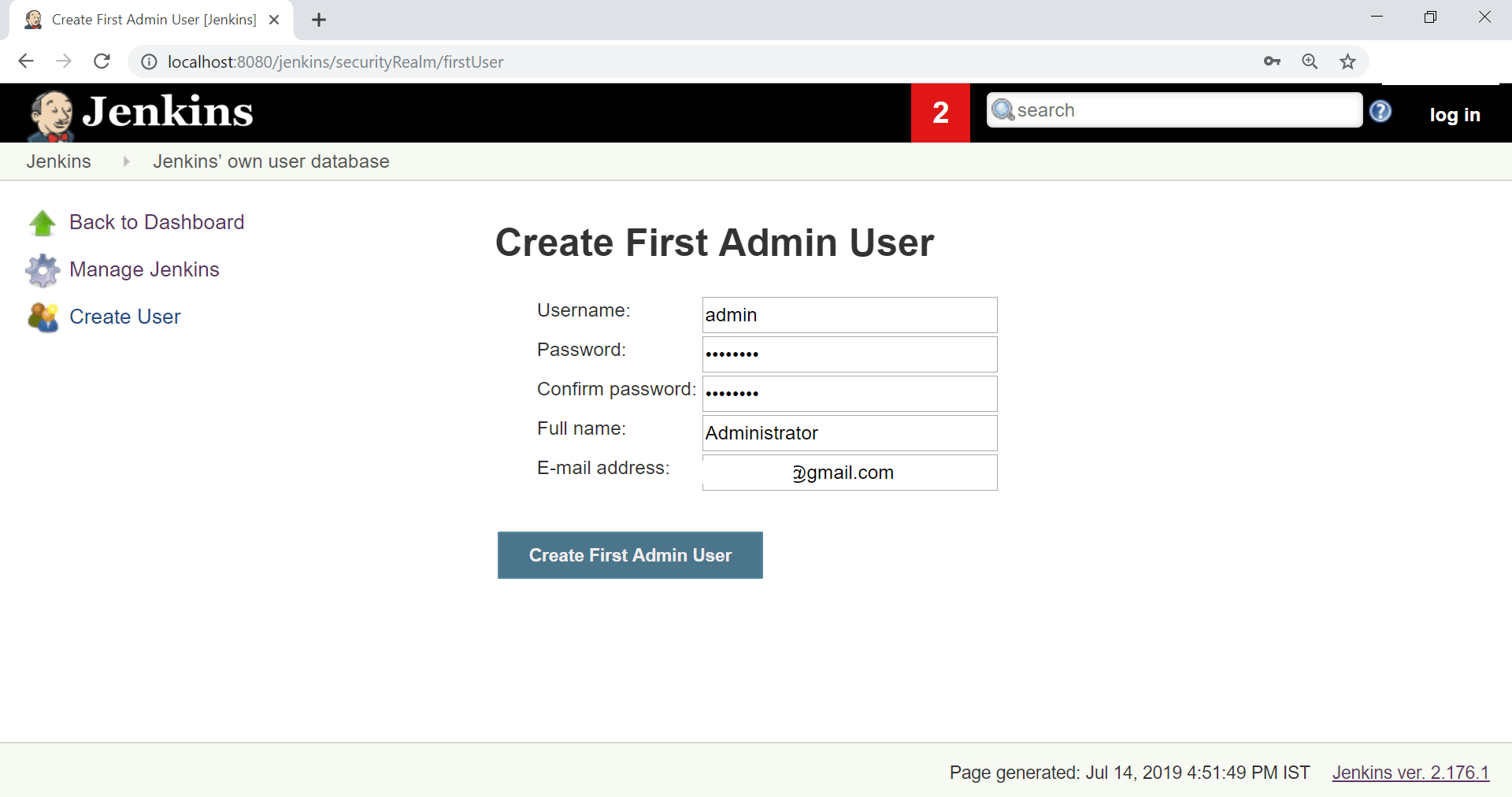Click the zoom magnifier icon in address bar

(1310, 61)
